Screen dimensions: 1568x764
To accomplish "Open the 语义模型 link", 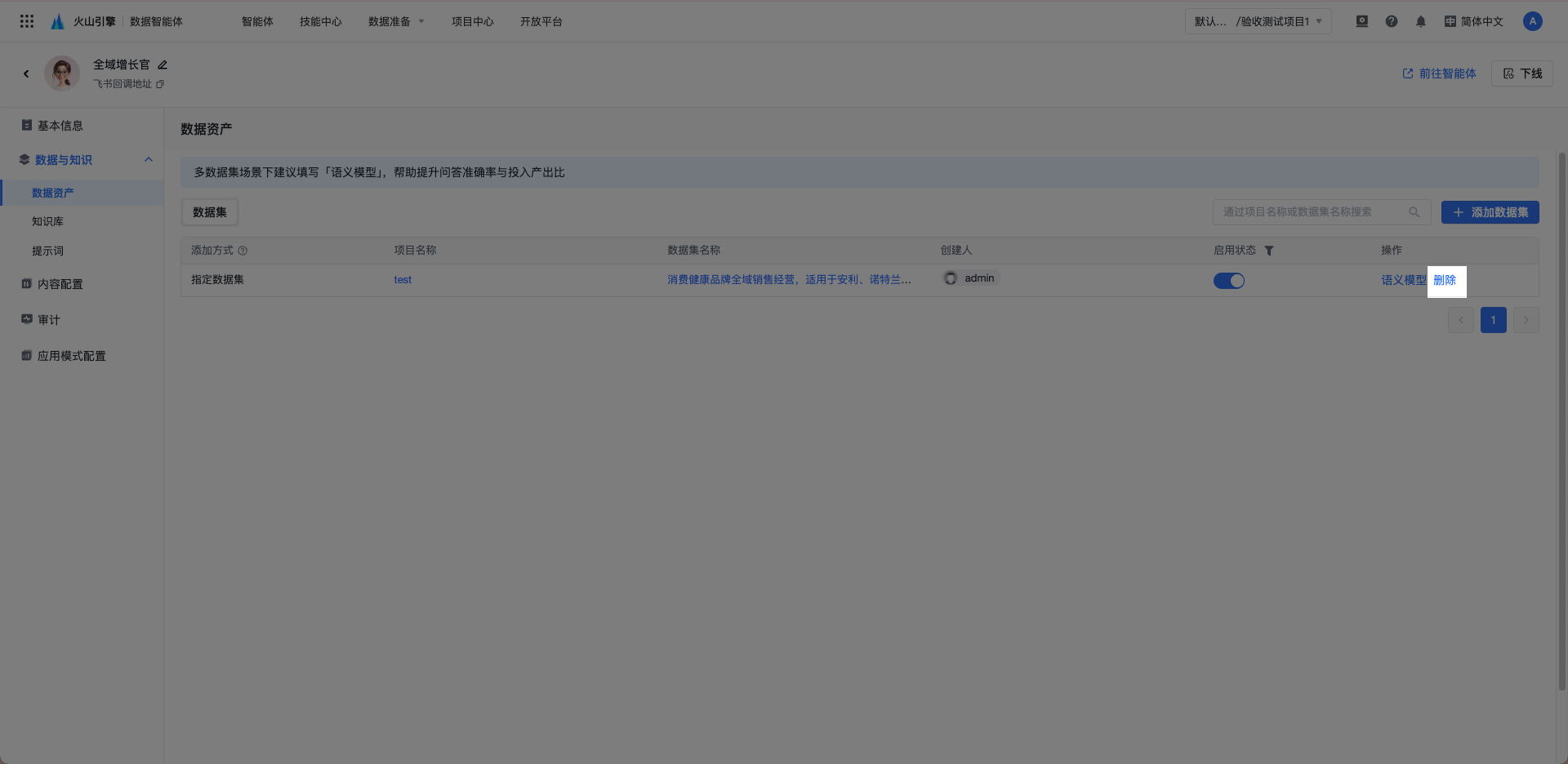I will [x=1404, y=280].
